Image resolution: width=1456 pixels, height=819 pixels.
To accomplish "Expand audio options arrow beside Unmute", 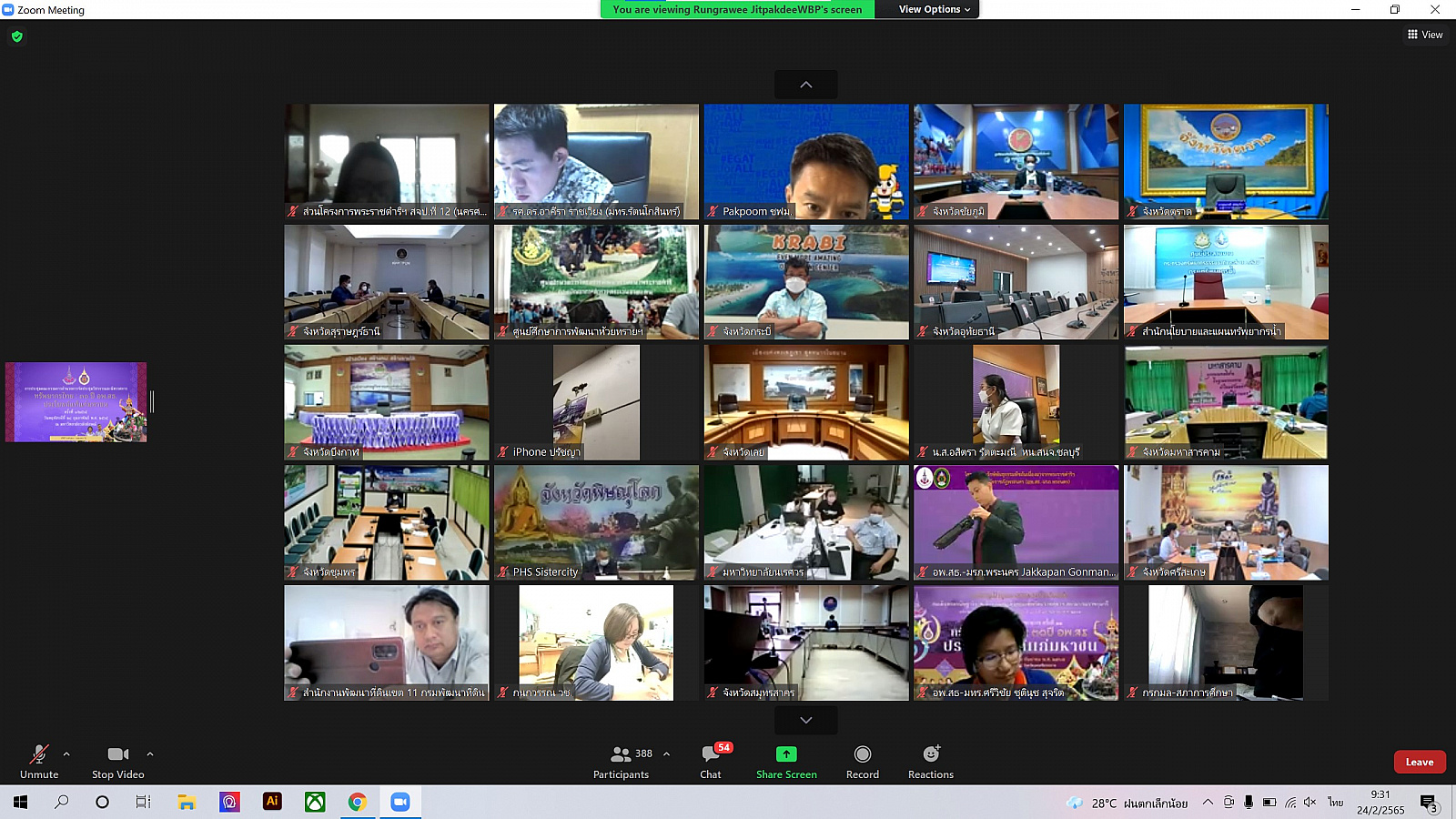I will (x=66, y=754).
